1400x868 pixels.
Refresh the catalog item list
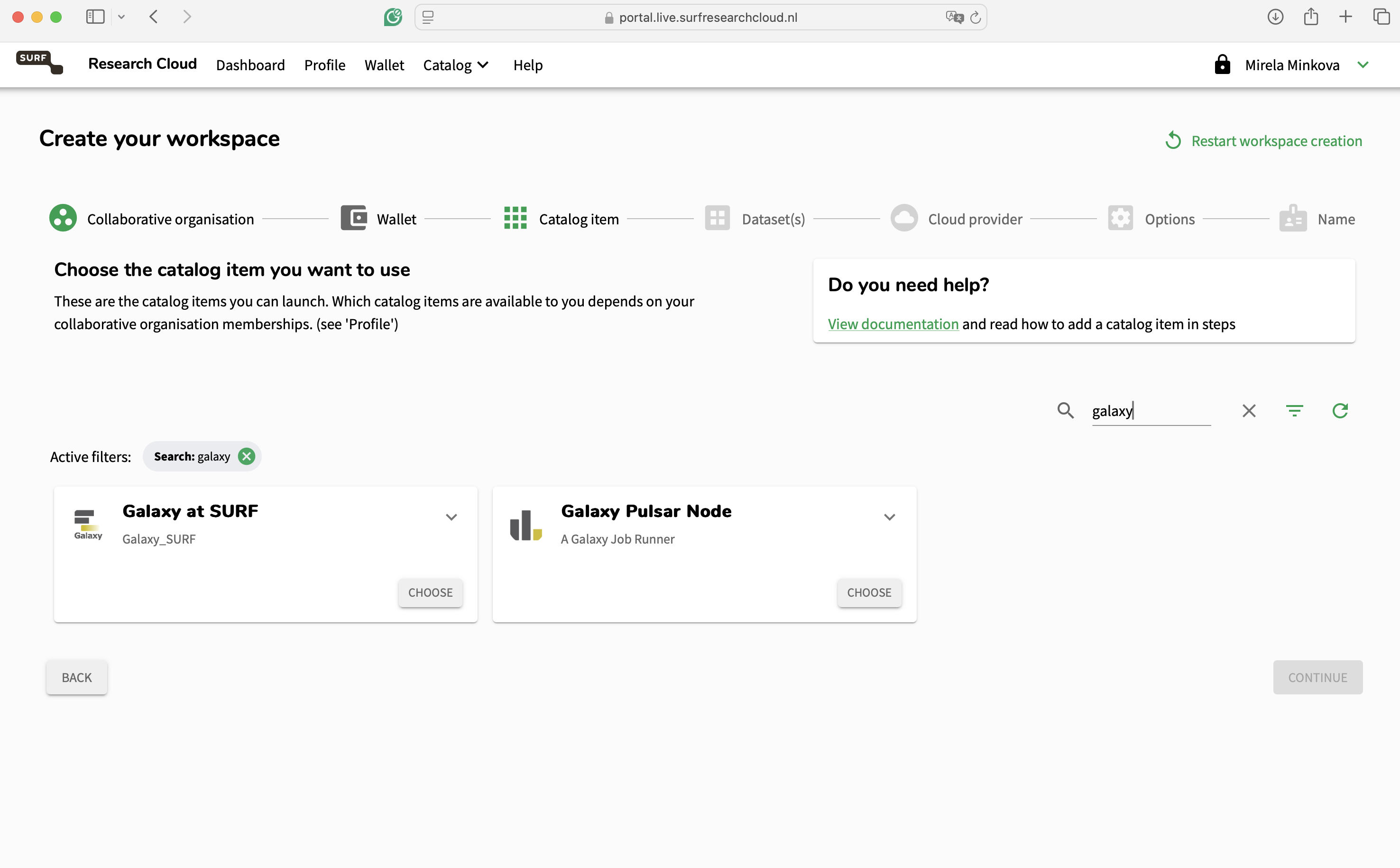(x=1340, y=410)
